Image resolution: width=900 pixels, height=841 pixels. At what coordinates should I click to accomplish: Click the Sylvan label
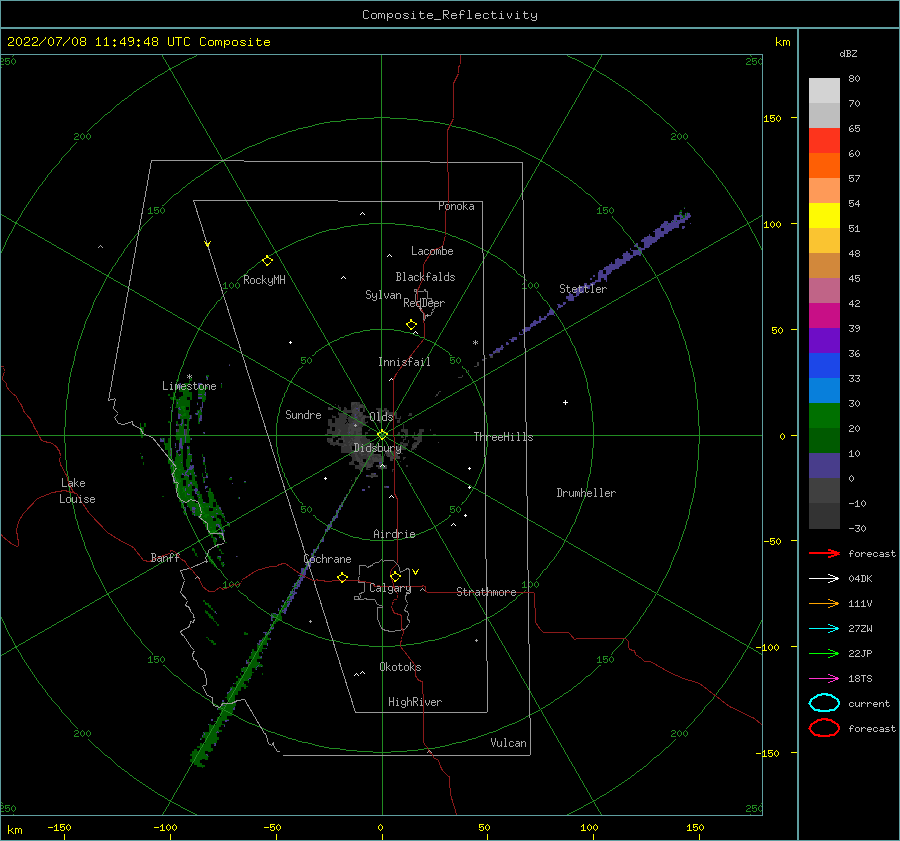383,295
